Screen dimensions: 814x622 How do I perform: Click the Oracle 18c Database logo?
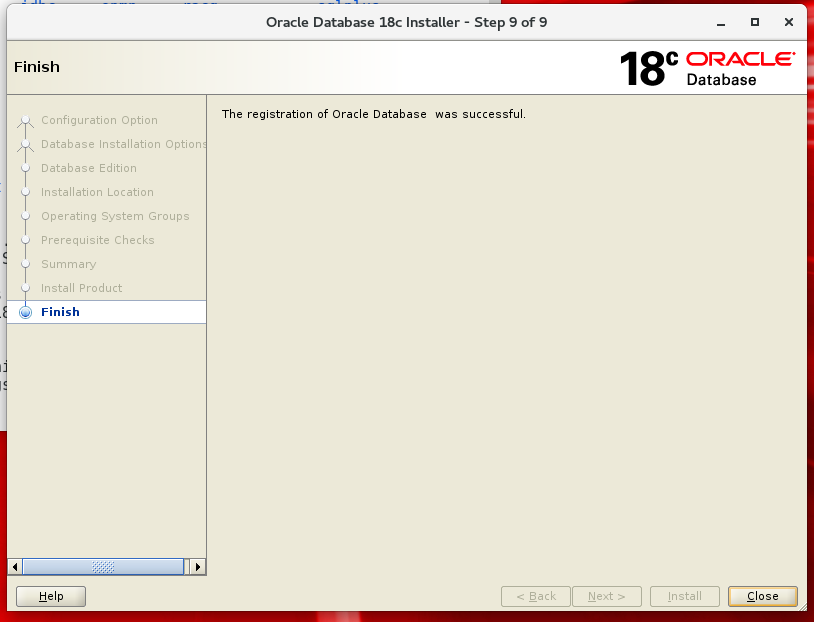(708, 68)
